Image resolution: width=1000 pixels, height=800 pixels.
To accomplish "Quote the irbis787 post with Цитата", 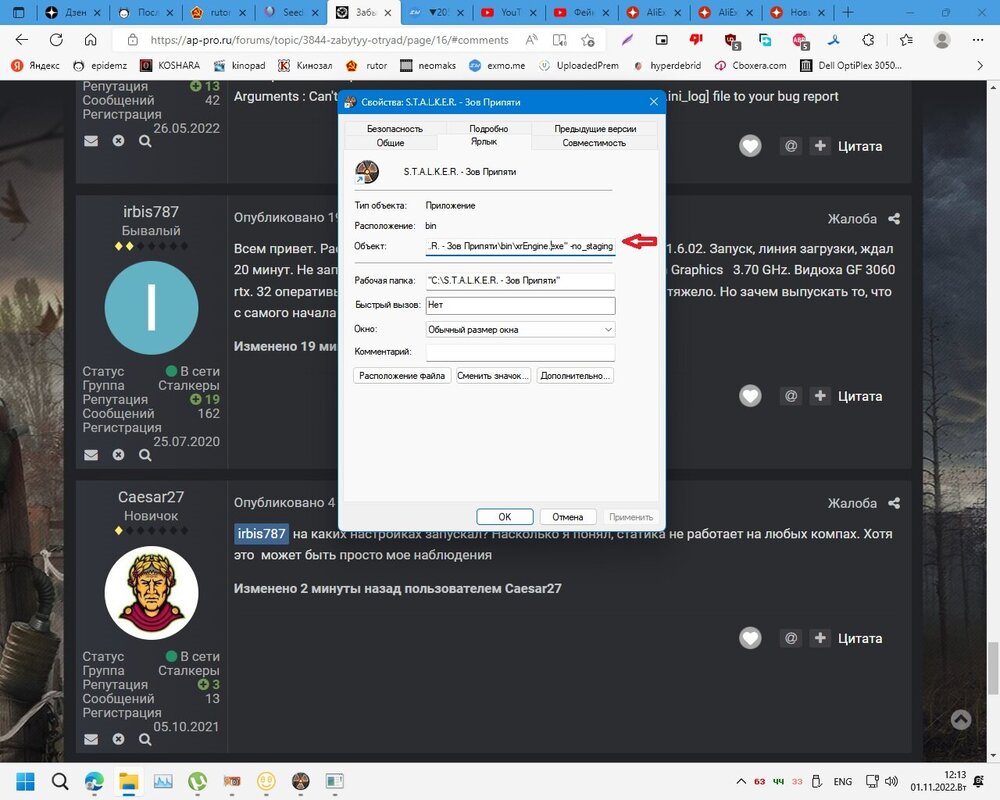I will click(x=860, y=396).
